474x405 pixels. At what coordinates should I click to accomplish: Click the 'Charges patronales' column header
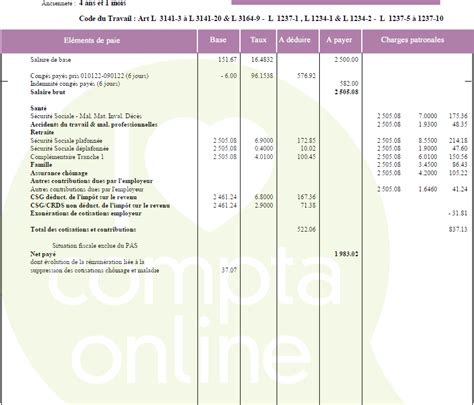coord(412,40)
